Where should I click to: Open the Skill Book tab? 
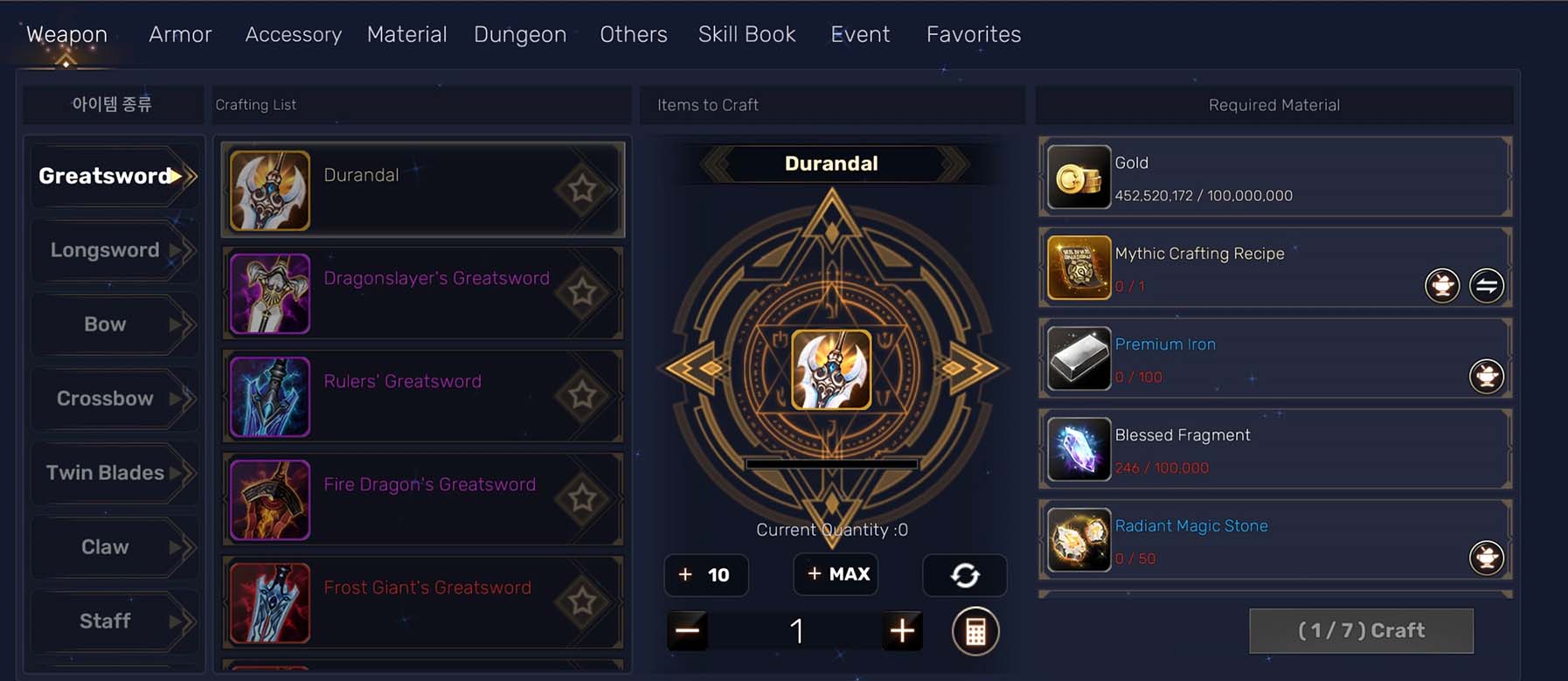tap(747, 34)
